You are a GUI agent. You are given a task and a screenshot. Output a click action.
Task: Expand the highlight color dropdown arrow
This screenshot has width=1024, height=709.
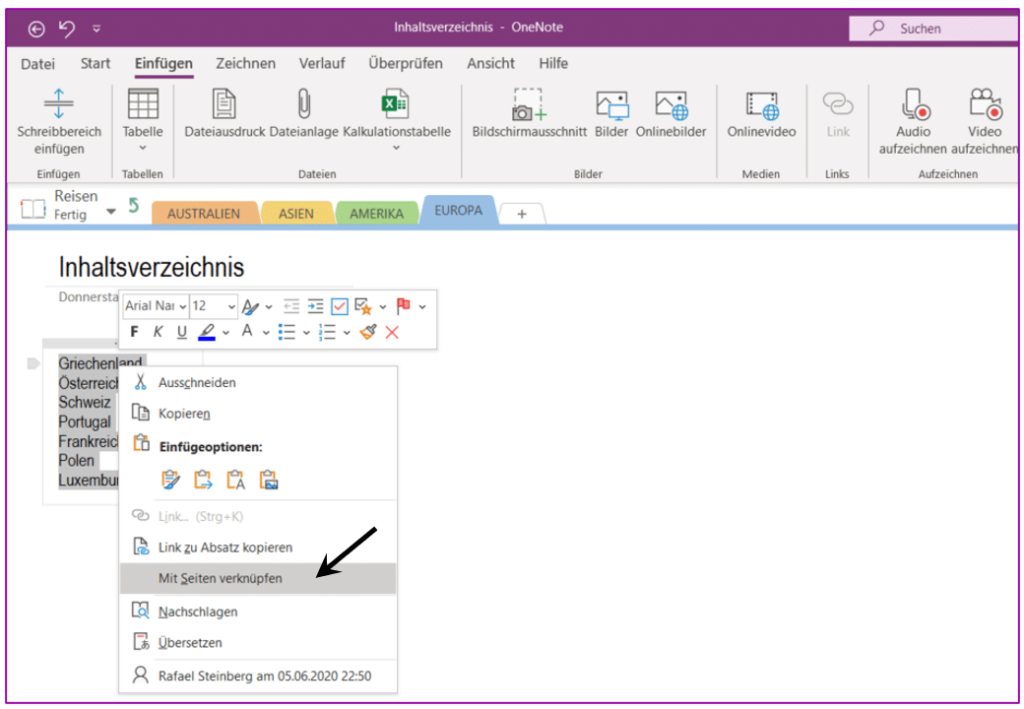226,333
